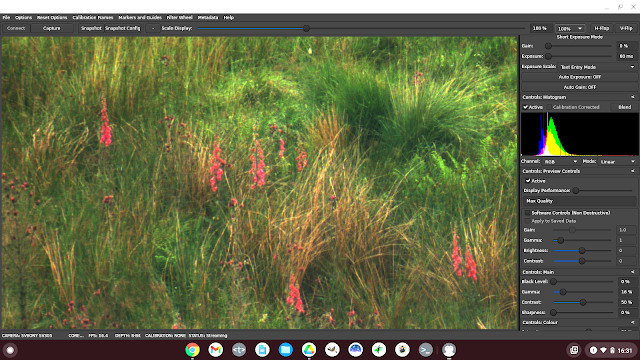Open Chrome from the shelf

pos(192,350)
